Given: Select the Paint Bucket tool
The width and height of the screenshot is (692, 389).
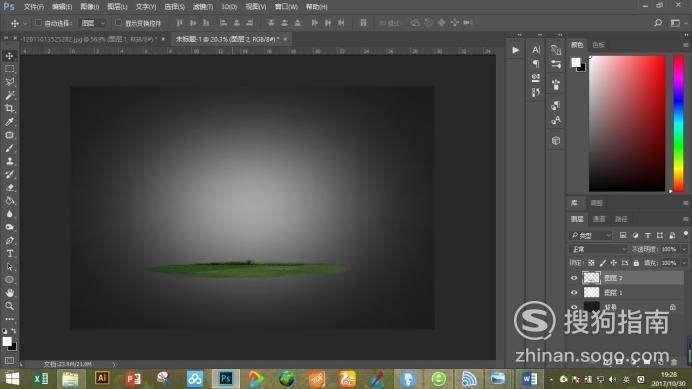Looking at the screenshot, I should [x=9, y=201].
